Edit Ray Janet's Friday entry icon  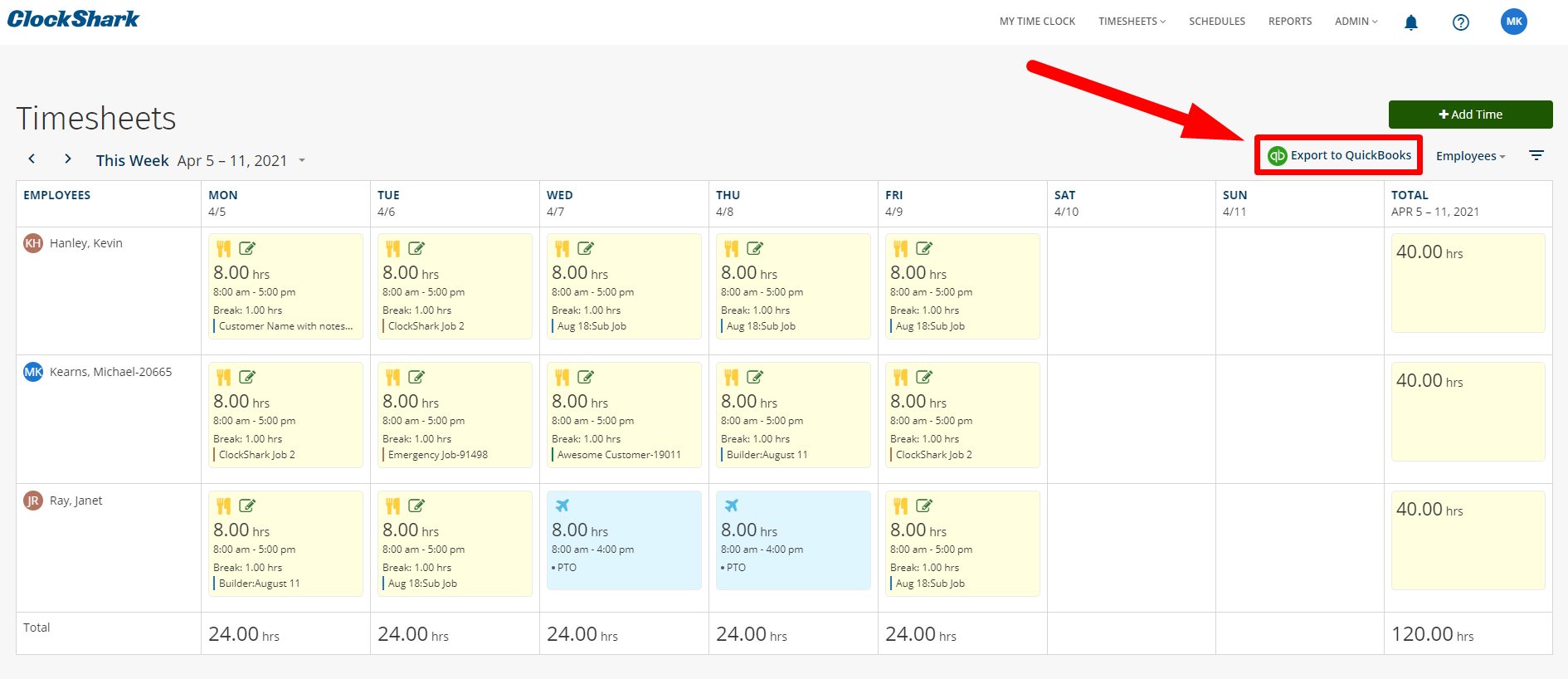(924, 506)
